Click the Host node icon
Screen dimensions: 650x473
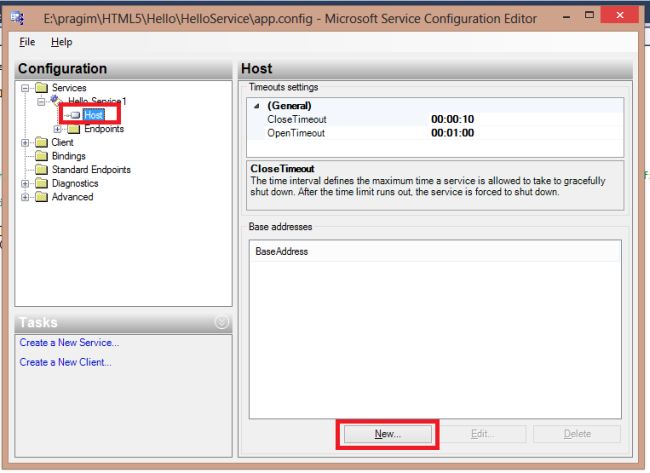click(74, 115)
